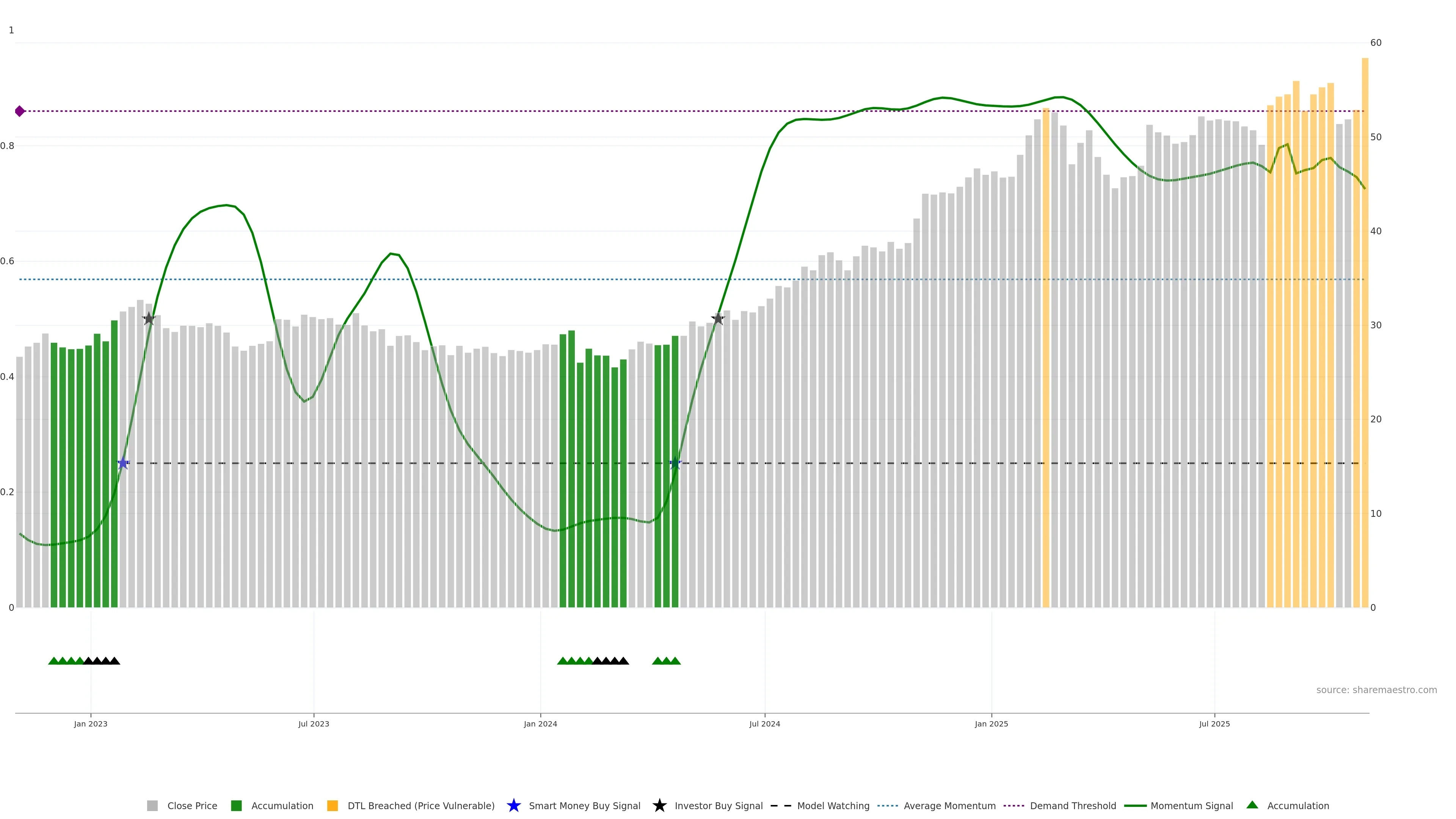This screenshot has width=1456, height=819.
Task: Click the Jul 2025 axis label
Action: click(x=1214, y=723)
